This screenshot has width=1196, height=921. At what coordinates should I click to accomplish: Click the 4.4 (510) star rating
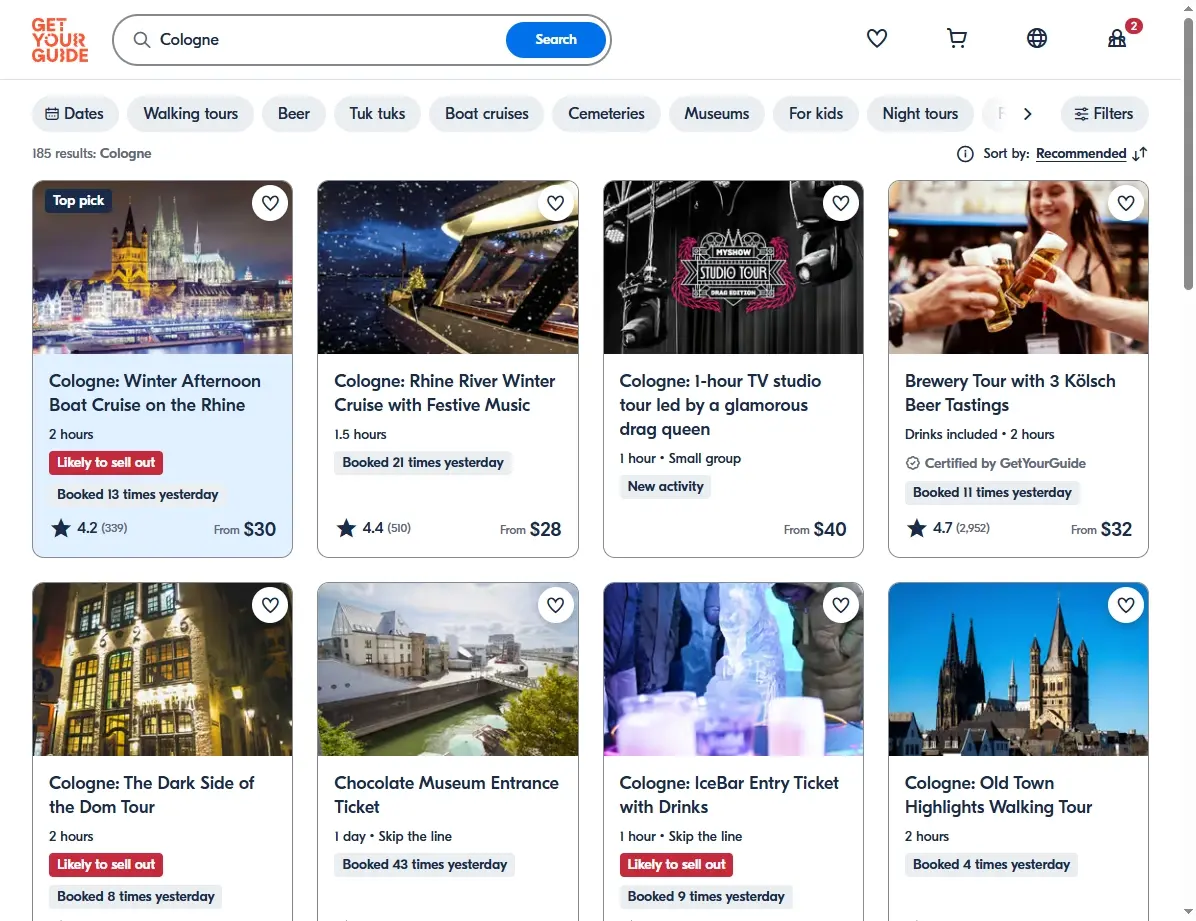coord(374,528)
